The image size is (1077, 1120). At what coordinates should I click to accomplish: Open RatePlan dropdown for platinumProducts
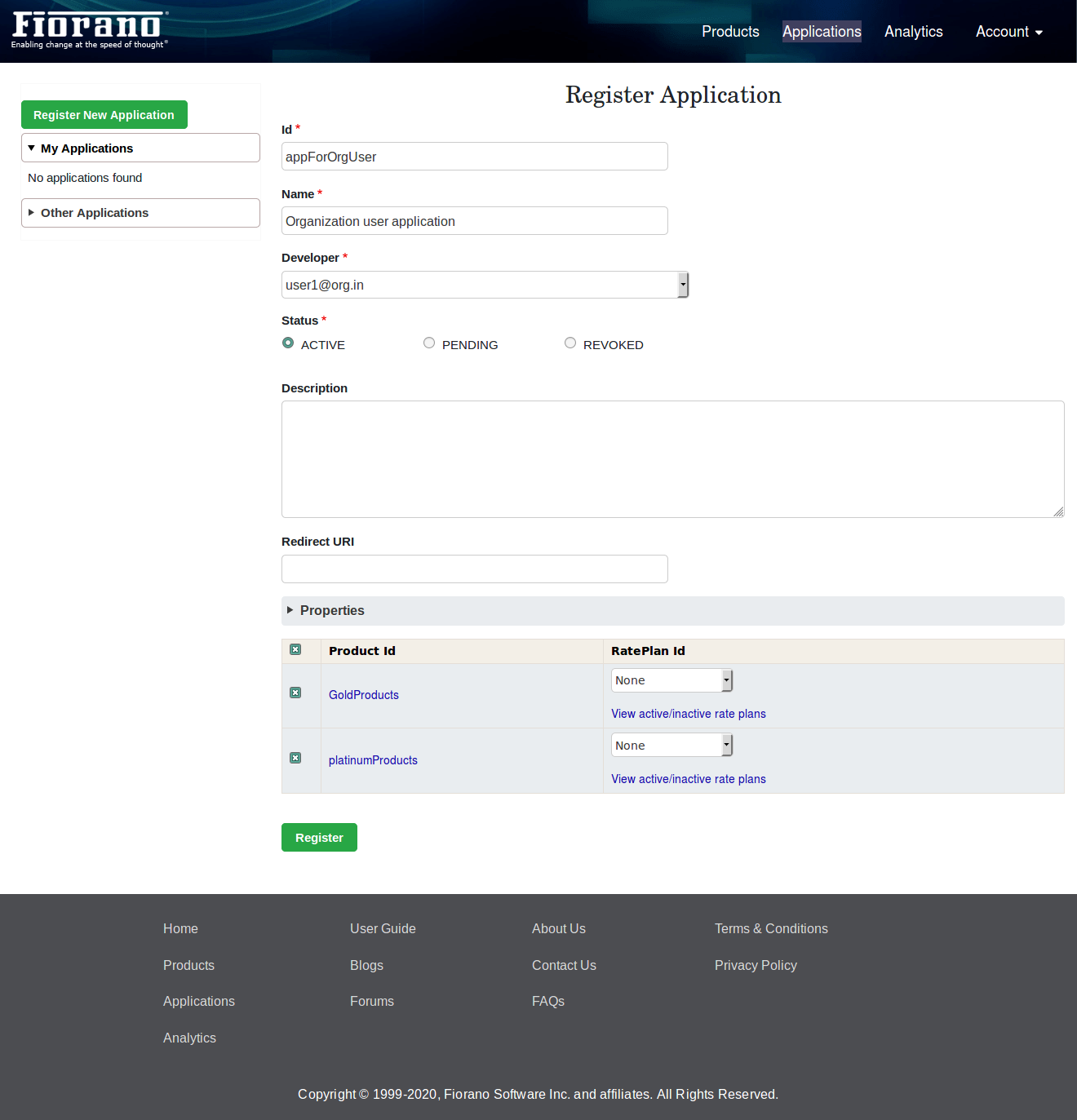click(x=671, y=746)
